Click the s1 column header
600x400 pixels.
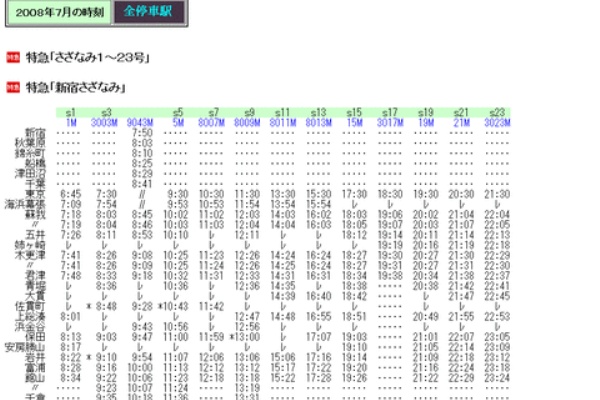pyautogui.click(x=70, y=113)
